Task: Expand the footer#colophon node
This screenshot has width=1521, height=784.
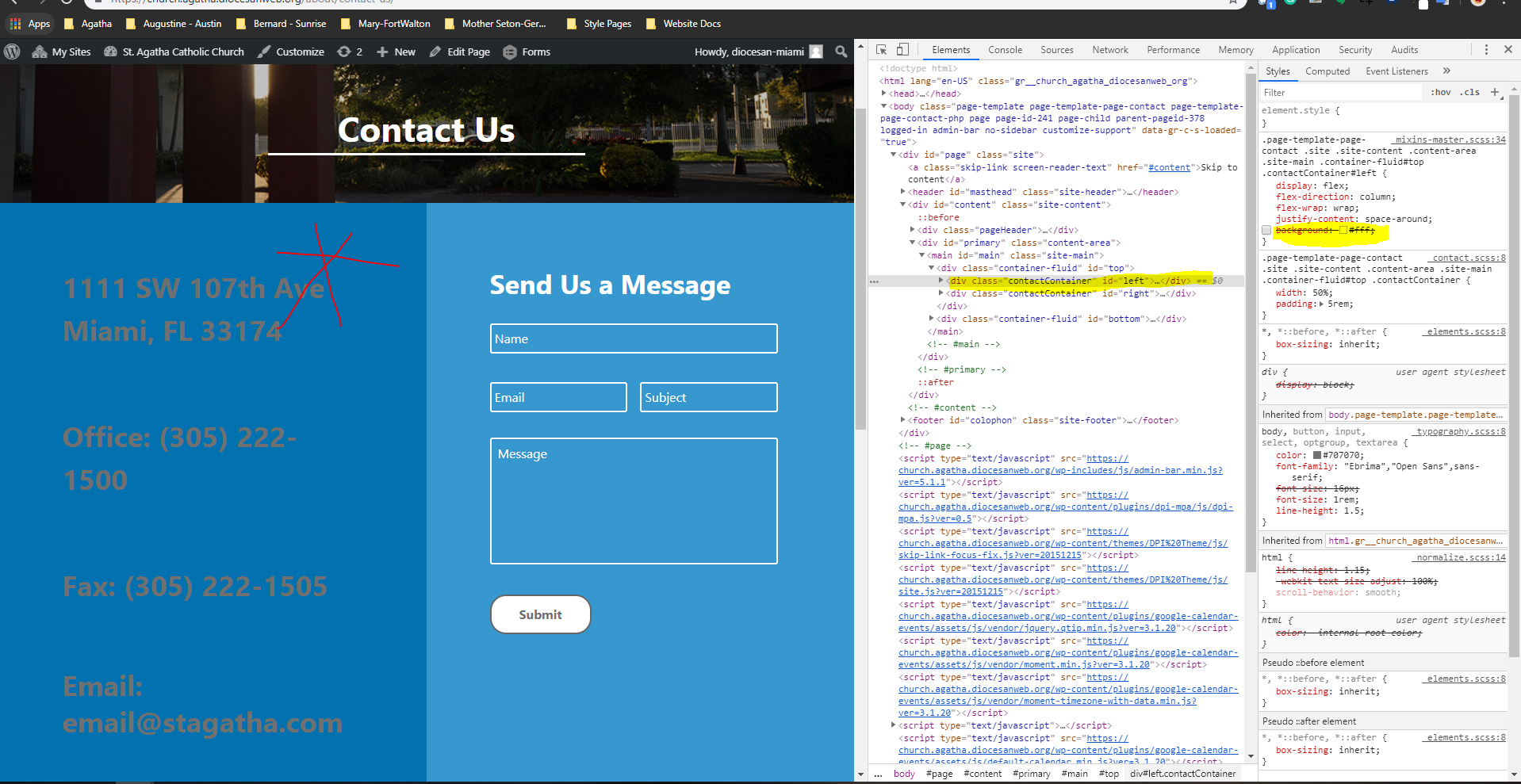Action: pyautogui.click(x=903, y=420)
